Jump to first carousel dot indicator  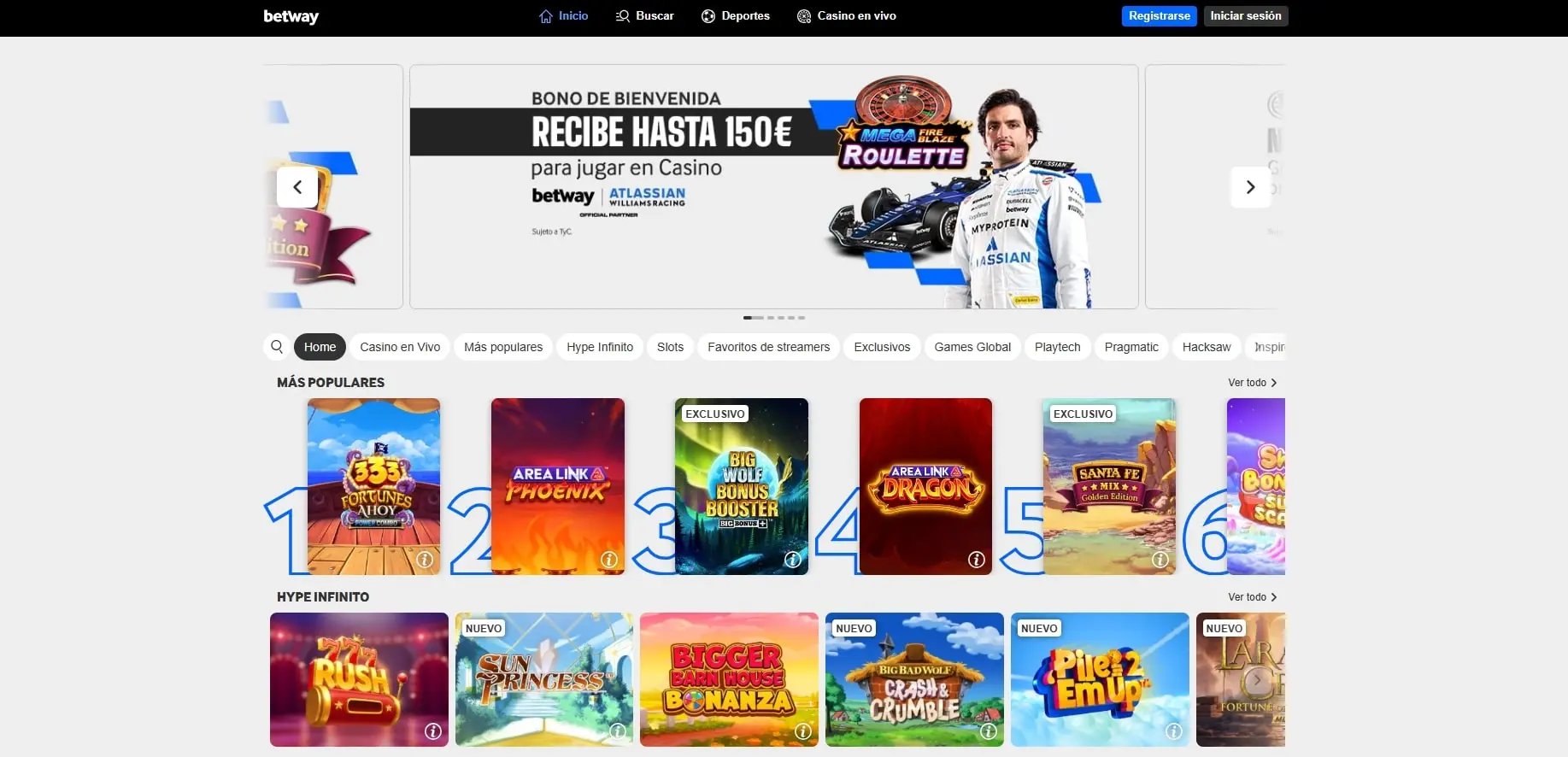753,318
